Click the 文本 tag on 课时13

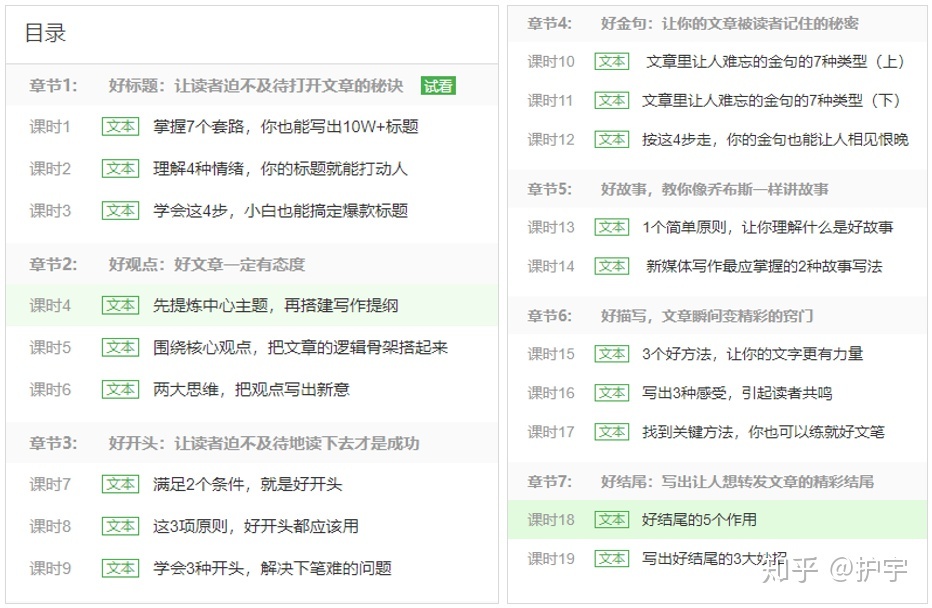click(612, 227)
